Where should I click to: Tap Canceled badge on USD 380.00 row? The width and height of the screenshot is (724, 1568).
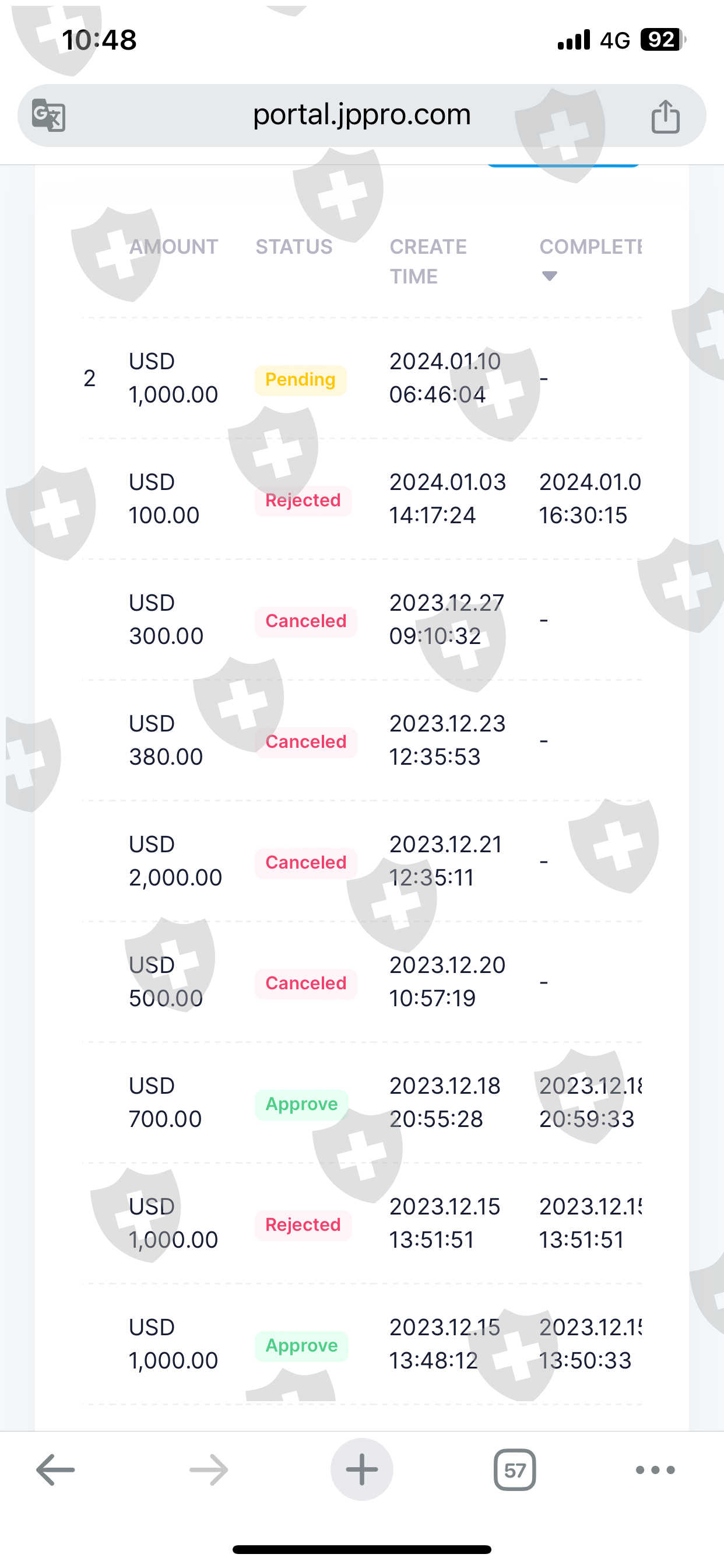(305, 742)
